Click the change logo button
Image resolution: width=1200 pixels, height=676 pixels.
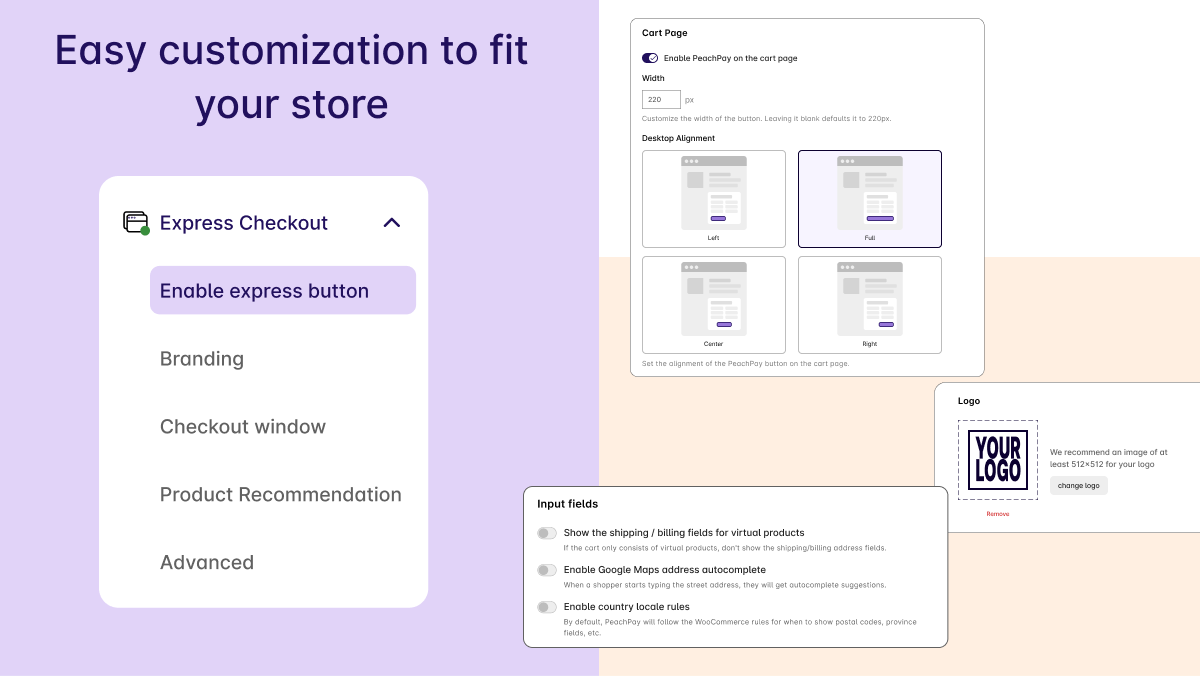[1078, 485]
